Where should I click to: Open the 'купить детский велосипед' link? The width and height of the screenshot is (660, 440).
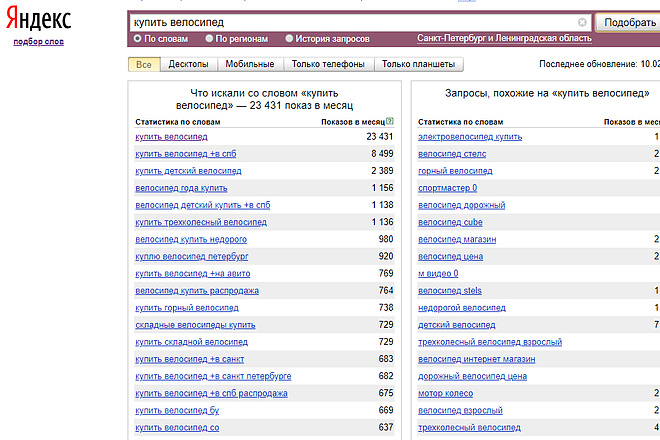(188, 171)
